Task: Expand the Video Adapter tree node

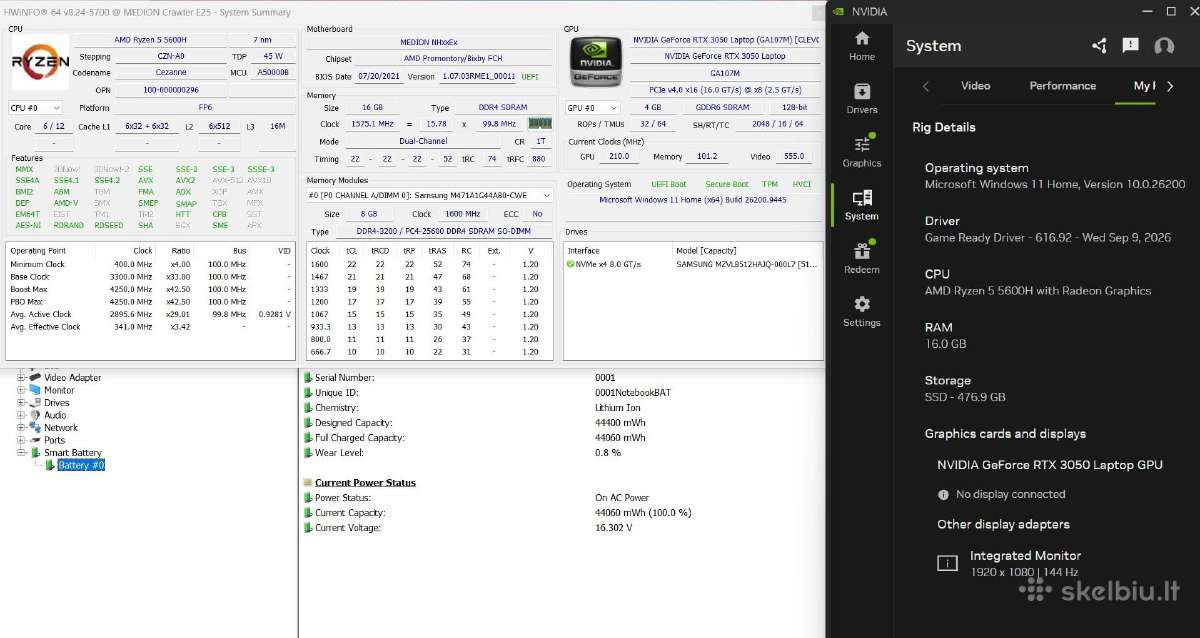Action: pyautogui.click(x=21, y=378)
